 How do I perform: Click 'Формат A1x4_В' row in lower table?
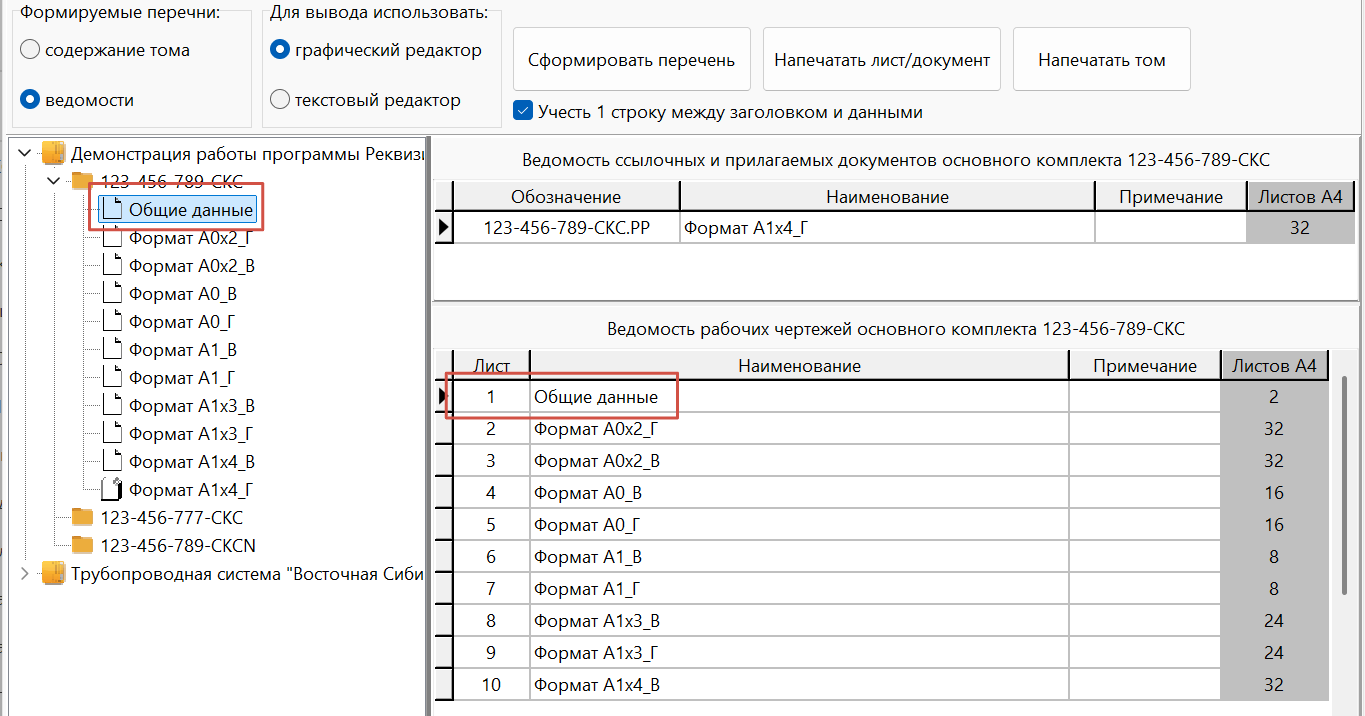pyautogui.click(x=799, y=685)
